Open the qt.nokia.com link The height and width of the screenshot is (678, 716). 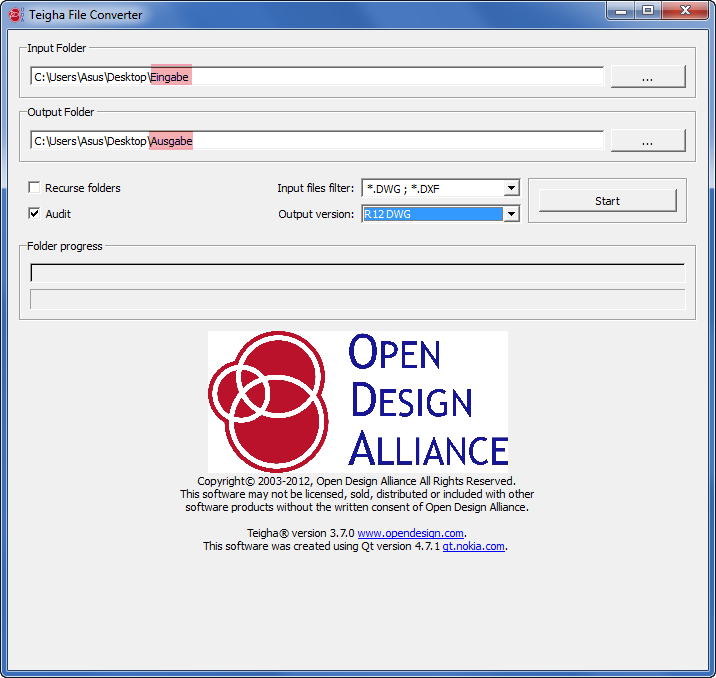click(474, 546)
